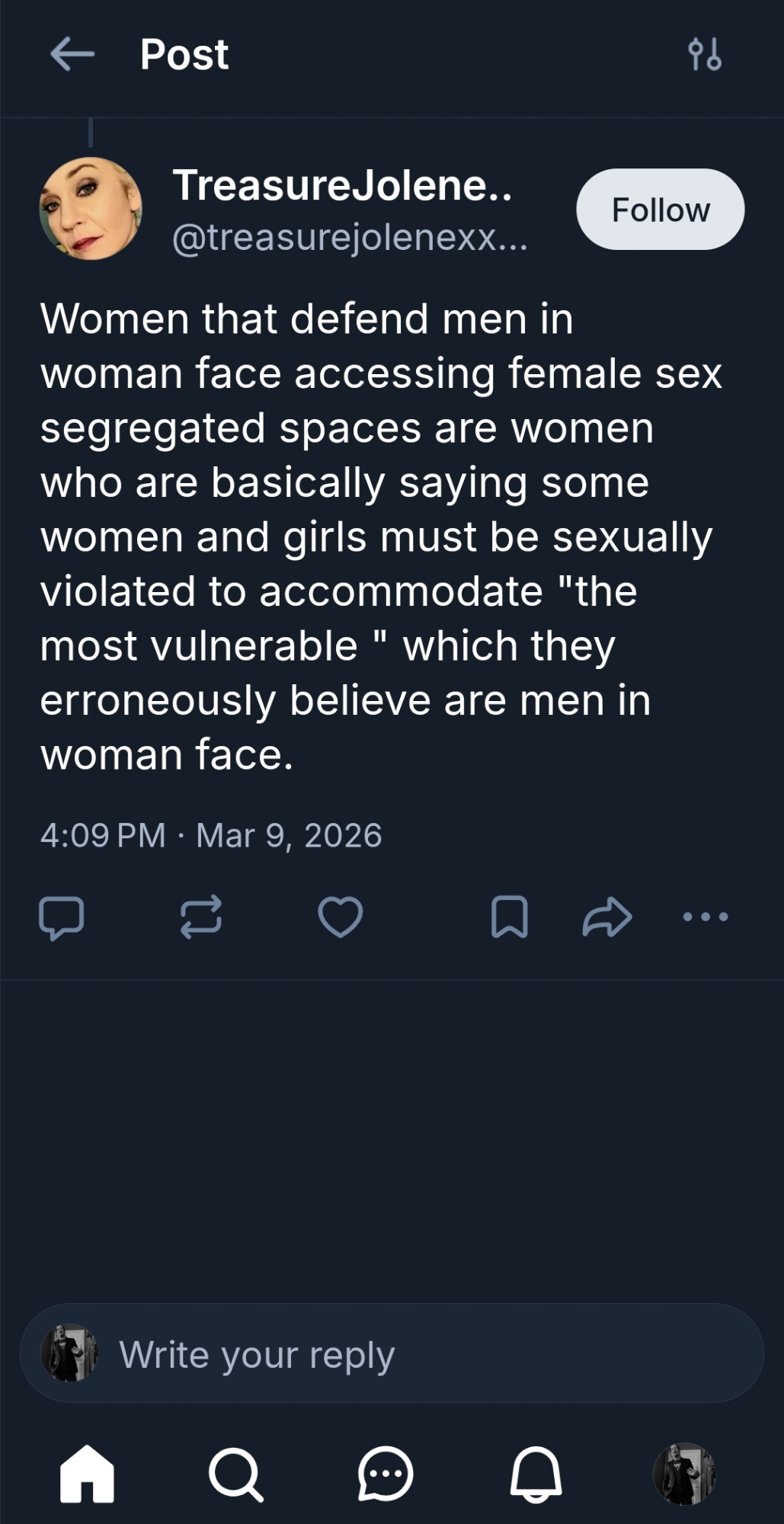Open thread preferences filter icon
This screenshot has height=1524, width=784.
coord(704,55)
